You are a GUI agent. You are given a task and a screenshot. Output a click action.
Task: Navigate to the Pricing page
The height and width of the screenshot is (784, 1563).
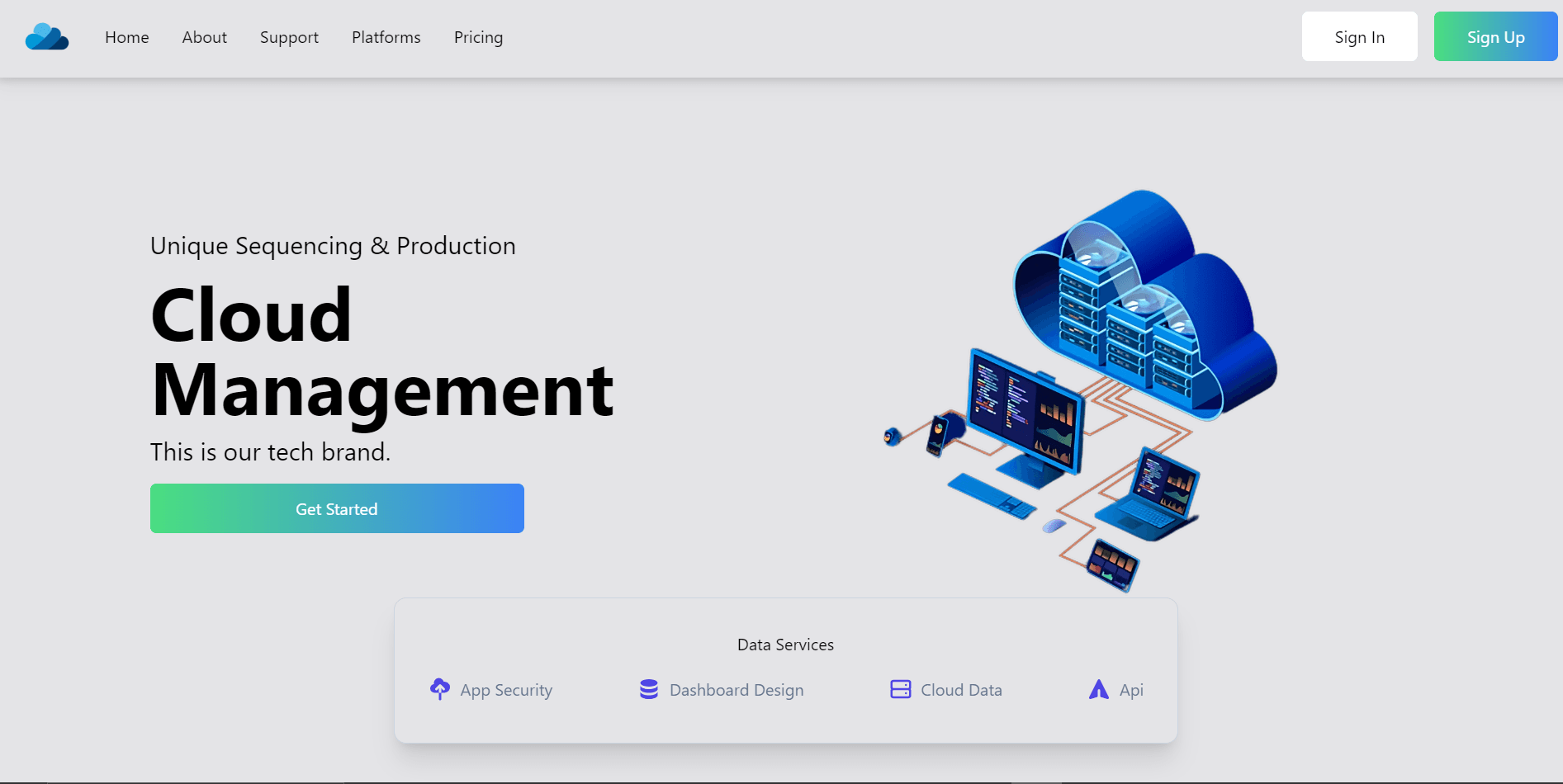pyautogui.click(x=478, y=37)
